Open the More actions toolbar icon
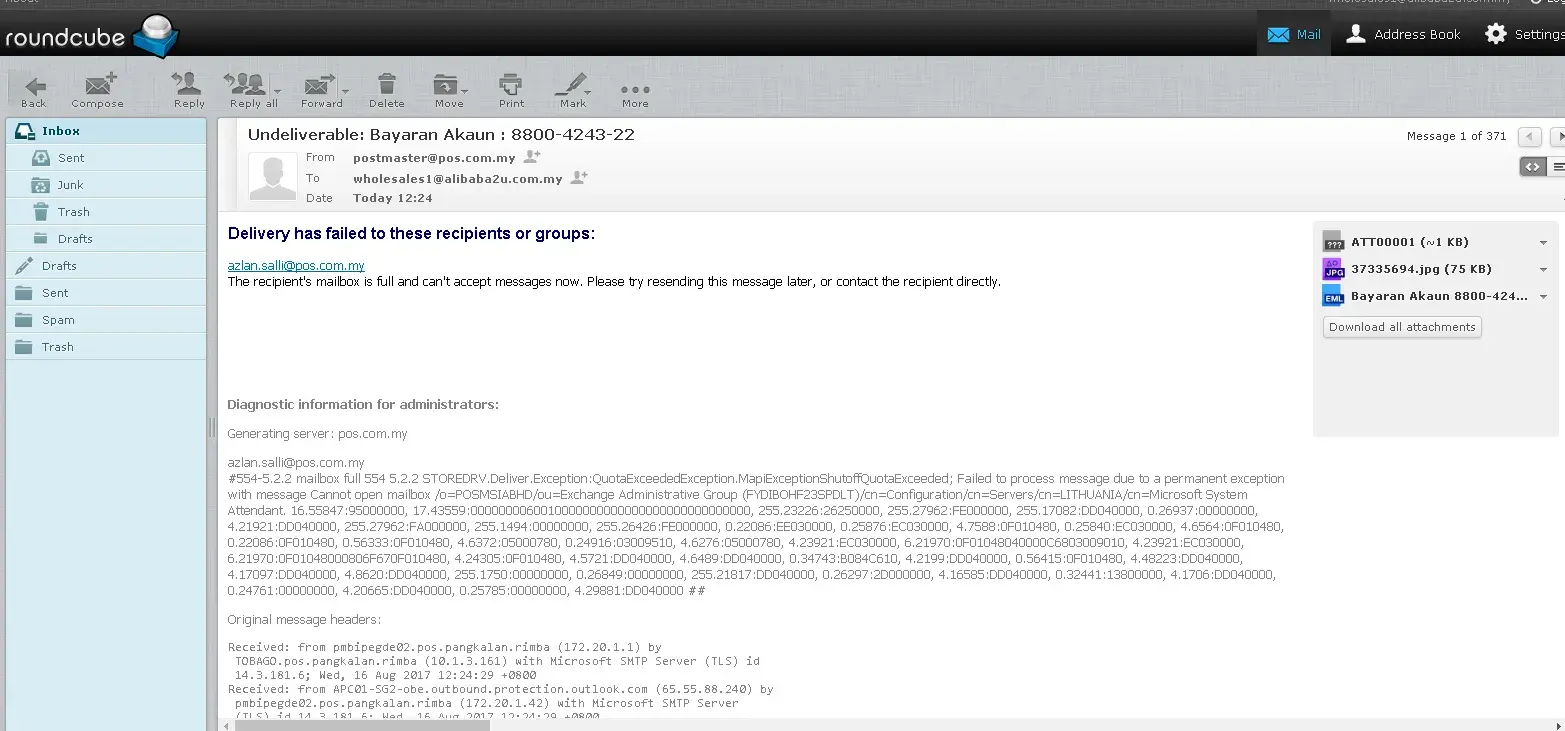Screen dimensions: 1565x731 (x=635, y=87)
